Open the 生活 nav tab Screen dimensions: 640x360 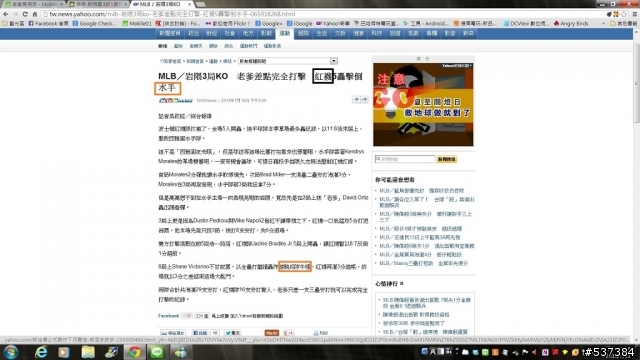(322, 33)
